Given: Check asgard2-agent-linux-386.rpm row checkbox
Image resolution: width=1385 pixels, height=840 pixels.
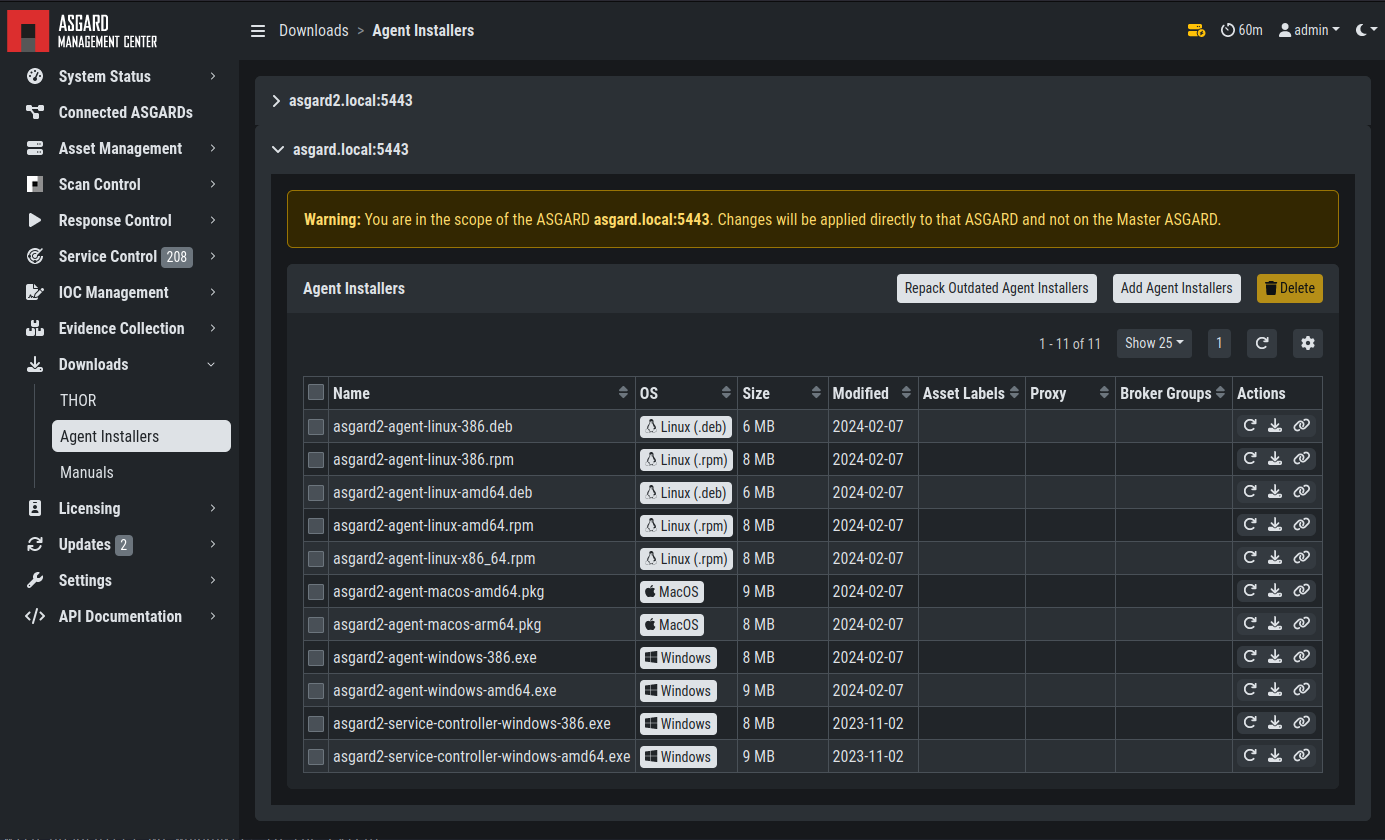Looking at the screenshot, I should pyautogui.click(x=316, y=460).
